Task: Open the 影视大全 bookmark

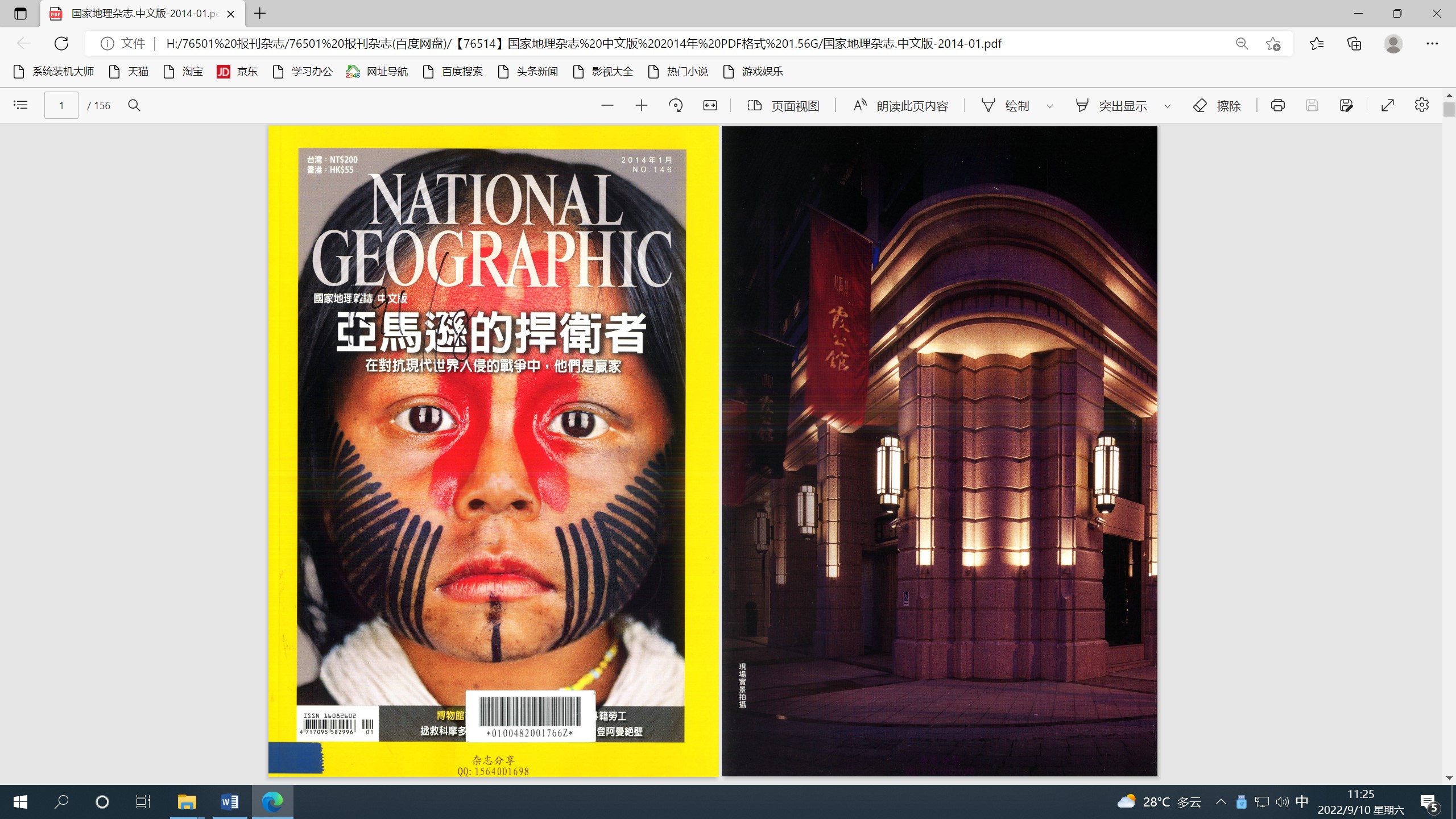Action: 603,71
